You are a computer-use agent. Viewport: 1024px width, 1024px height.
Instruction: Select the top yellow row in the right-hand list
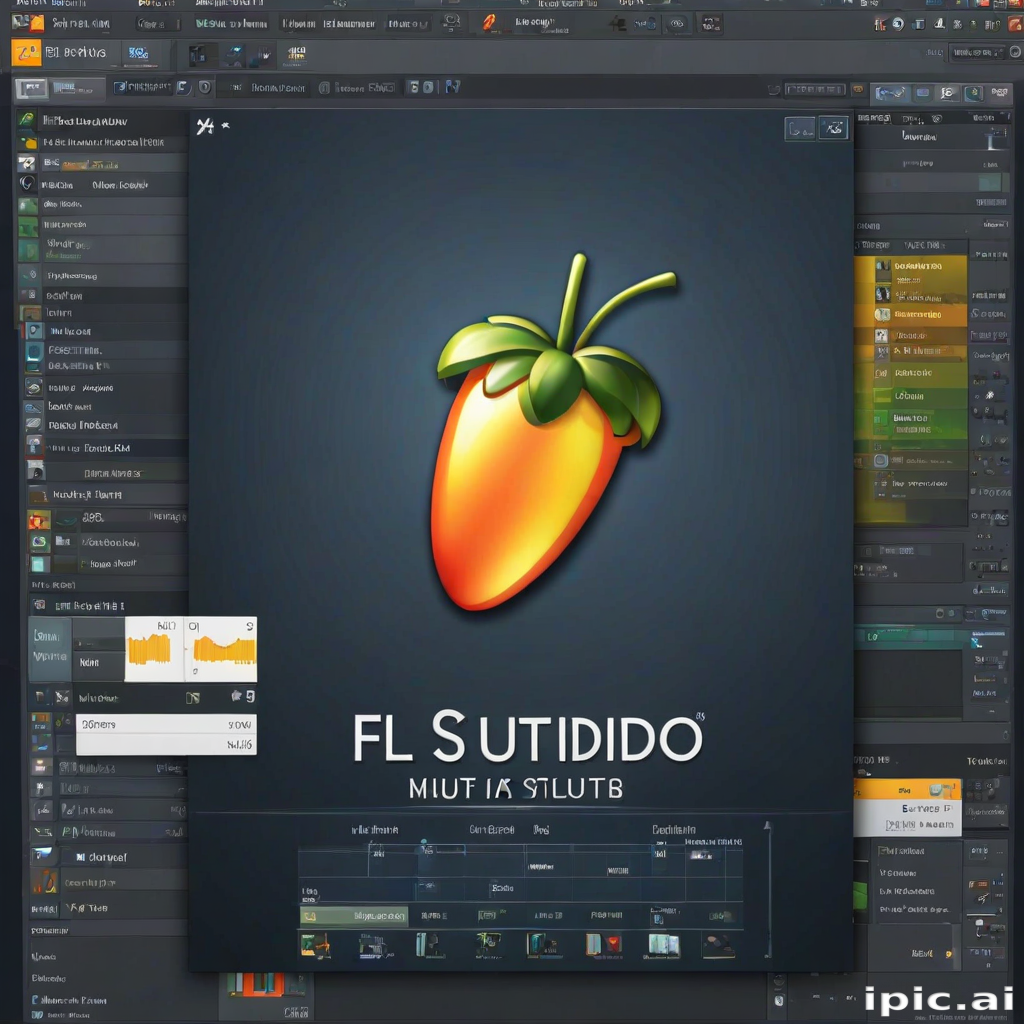click(x=910, y=266)
